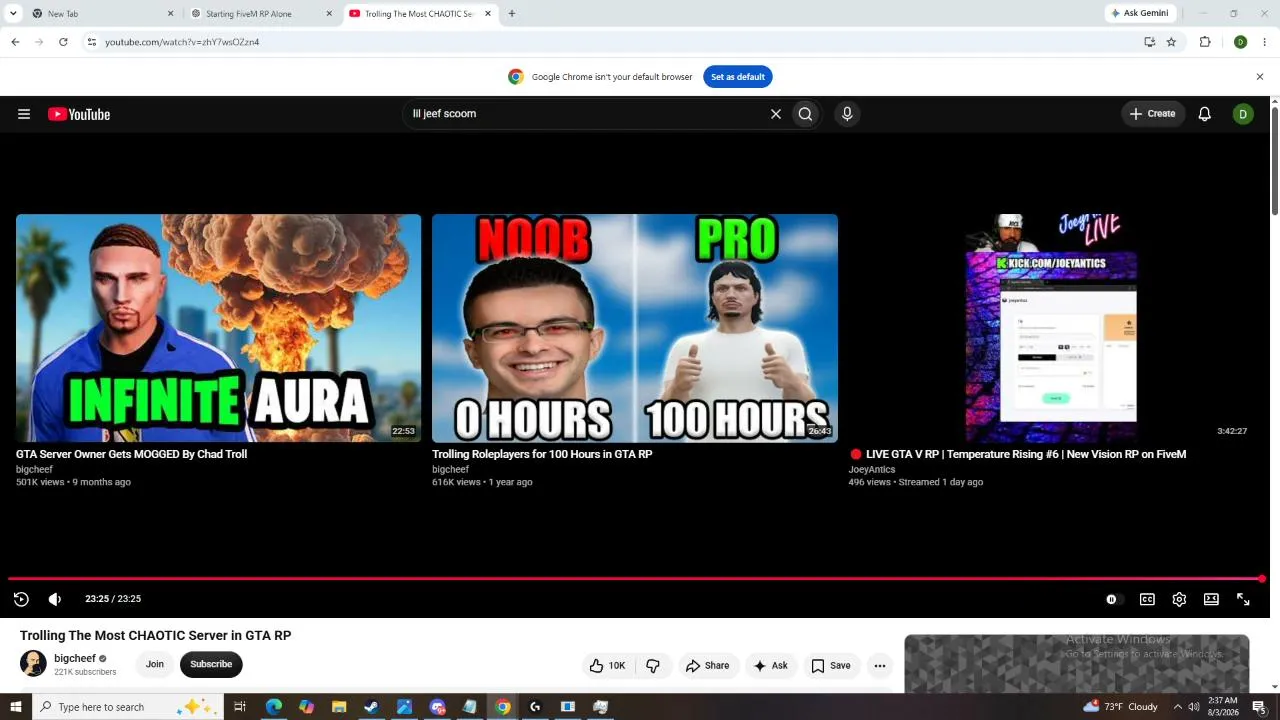
Task: Toggle closed captions in the player
Action: (x=1147, y=599)
